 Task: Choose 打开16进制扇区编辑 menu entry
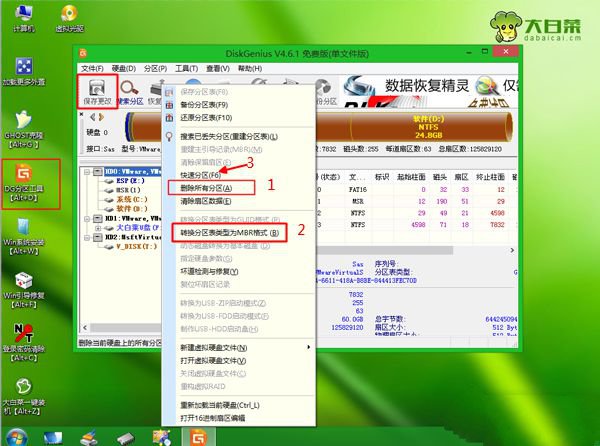click(x=212, y=418)
